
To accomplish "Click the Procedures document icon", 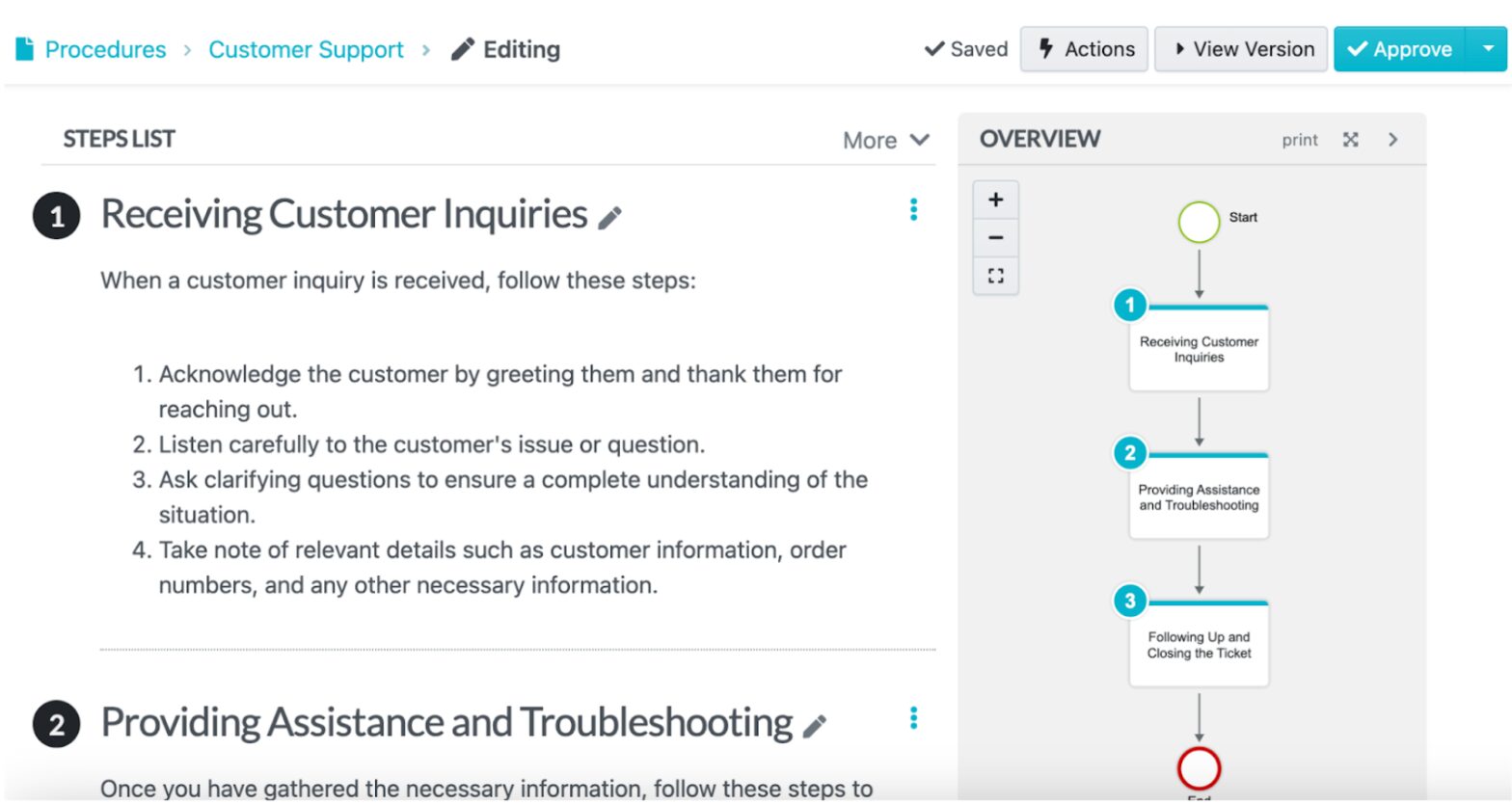I will tap(25, 48).
